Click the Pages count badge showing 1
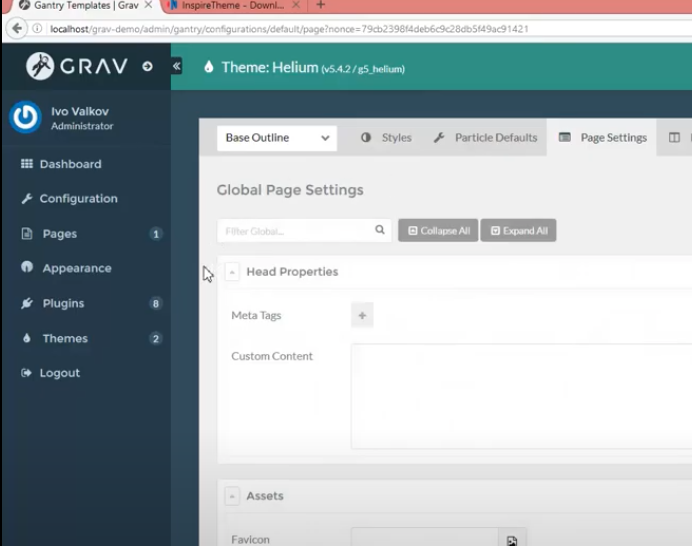 (x=156, y=234)
